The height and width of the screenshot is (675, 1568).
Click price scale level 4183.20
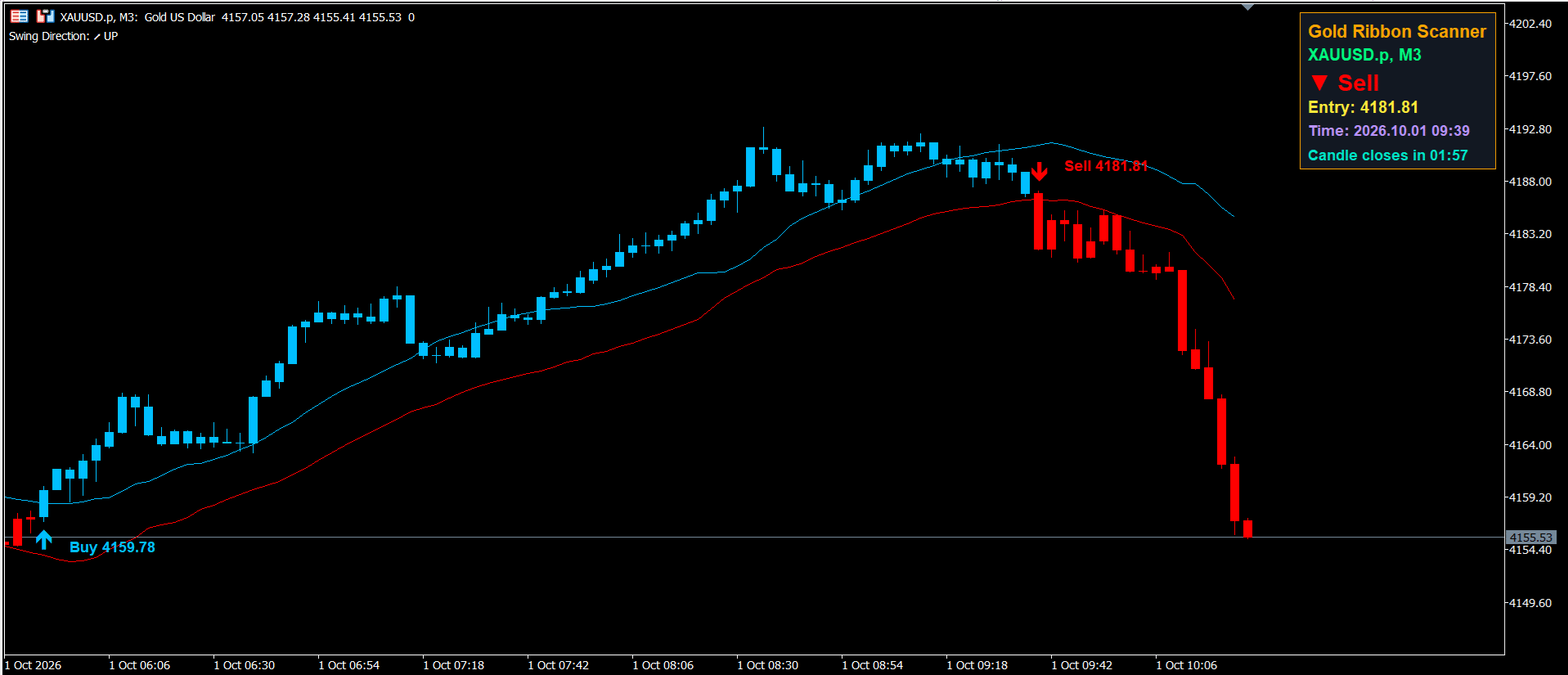1530,234
